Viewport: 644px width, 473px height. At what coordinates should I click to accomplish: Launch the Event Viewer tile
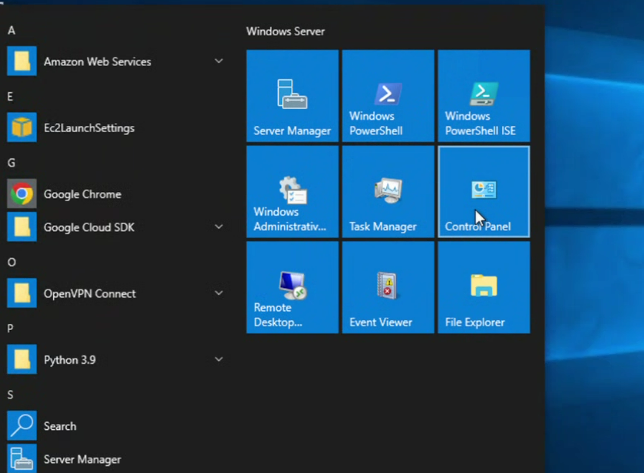pos(388,287)
